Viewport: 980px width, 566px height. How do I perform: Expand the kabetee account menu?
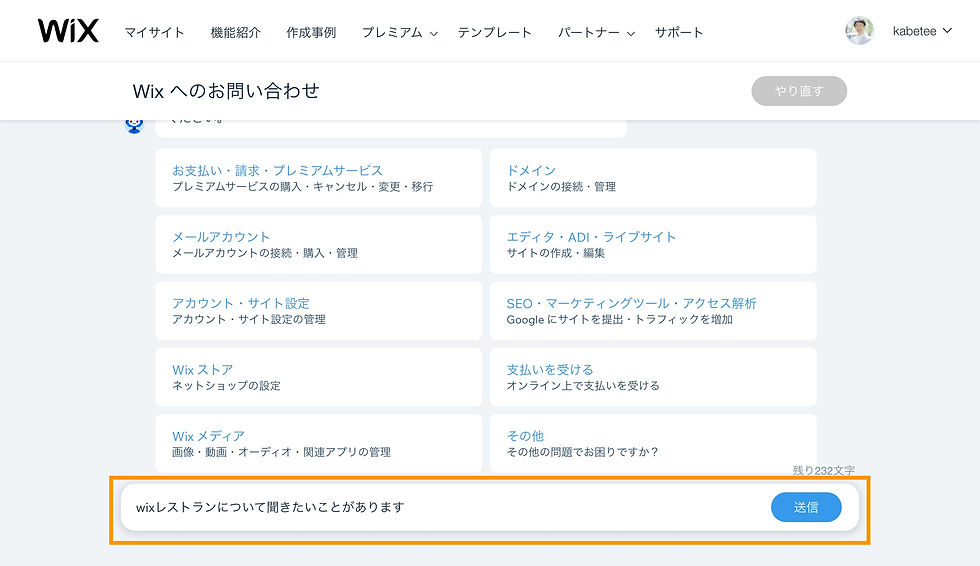(x=922, y=31)
